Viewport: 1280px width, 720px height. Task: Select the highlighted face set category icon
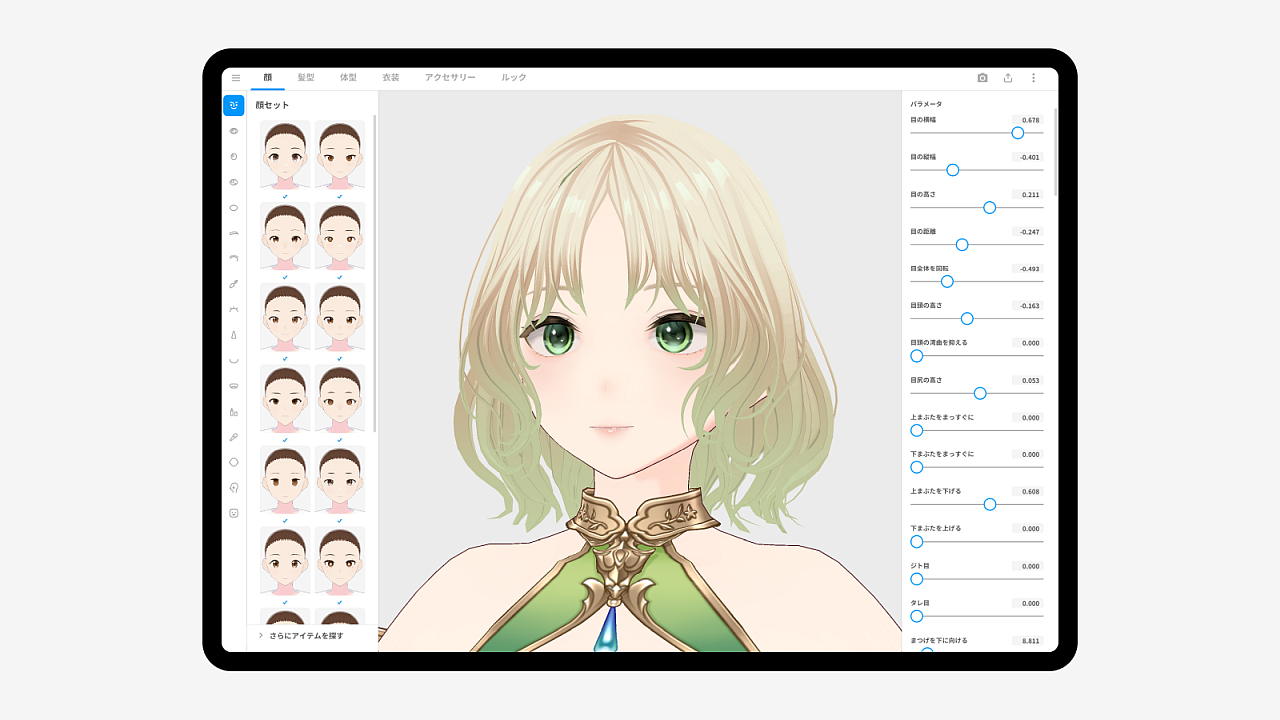pos(233,105)
